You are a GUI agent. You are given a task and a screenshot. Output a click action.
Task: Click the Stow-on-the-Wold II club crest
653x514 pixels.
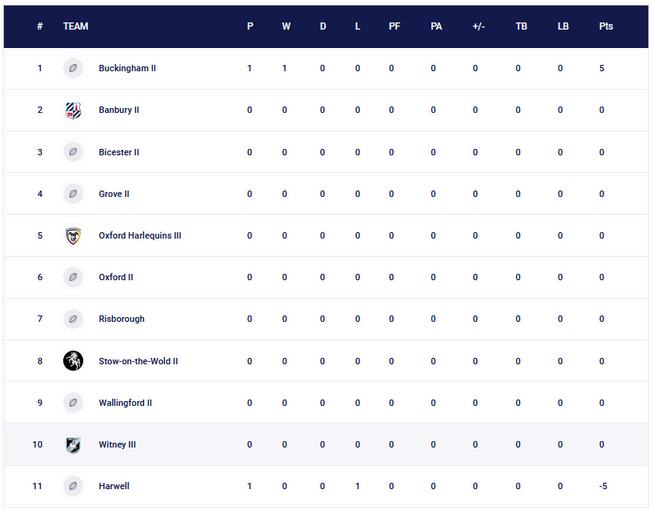73,361
